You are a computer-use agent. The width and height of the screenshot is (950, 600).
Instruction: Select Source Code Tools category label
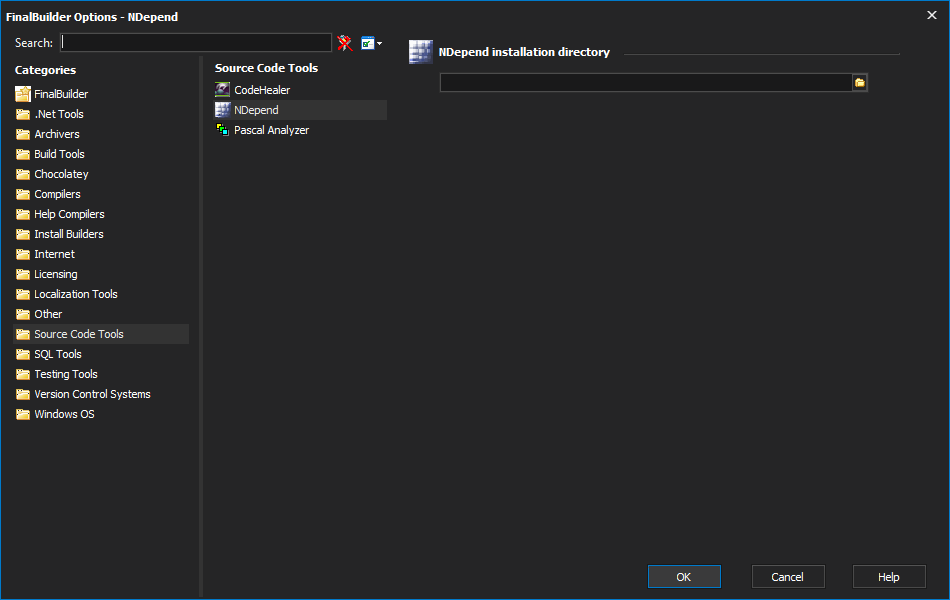click(x=79, y=334)
